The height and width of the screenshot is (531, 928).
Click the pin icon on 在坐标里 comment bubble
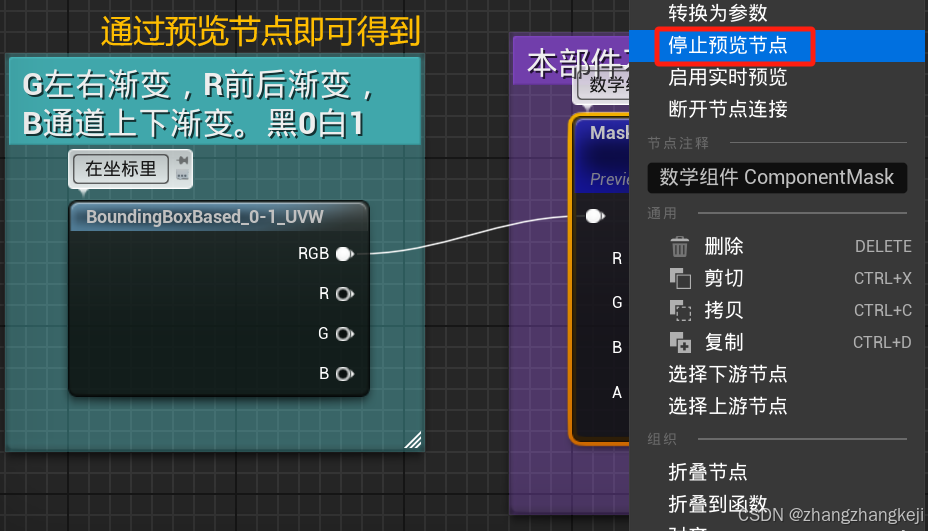pos(183,160)
